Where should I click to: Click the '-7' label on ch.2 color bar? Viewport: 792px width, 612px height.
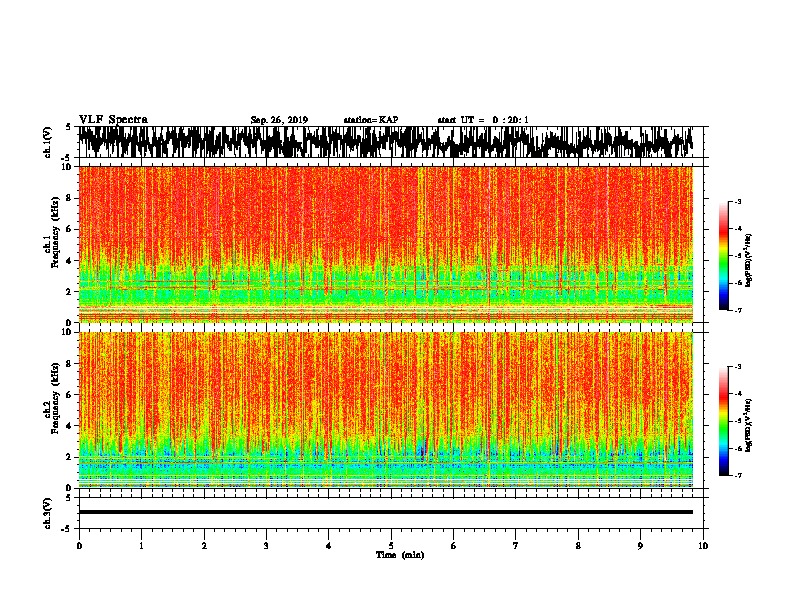click(737, 476)
